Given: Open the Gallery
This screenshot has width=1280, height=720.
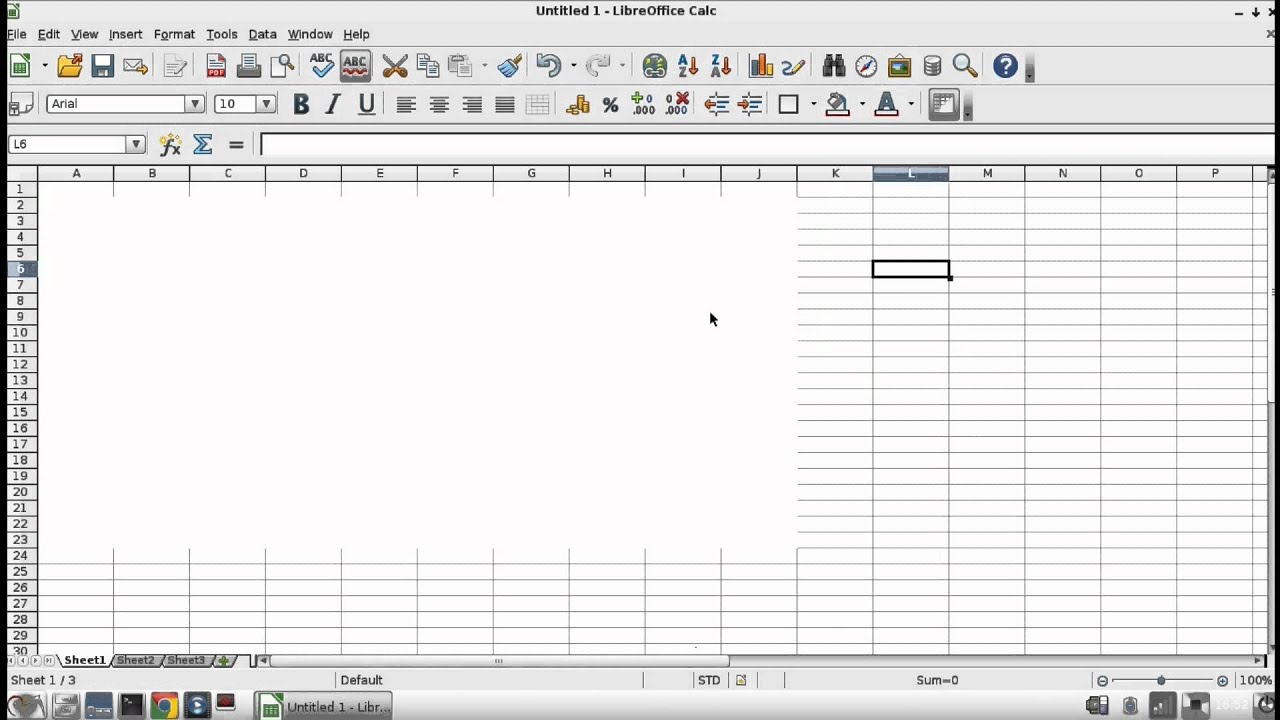Looking at the screenshot, I should (899, 66).
